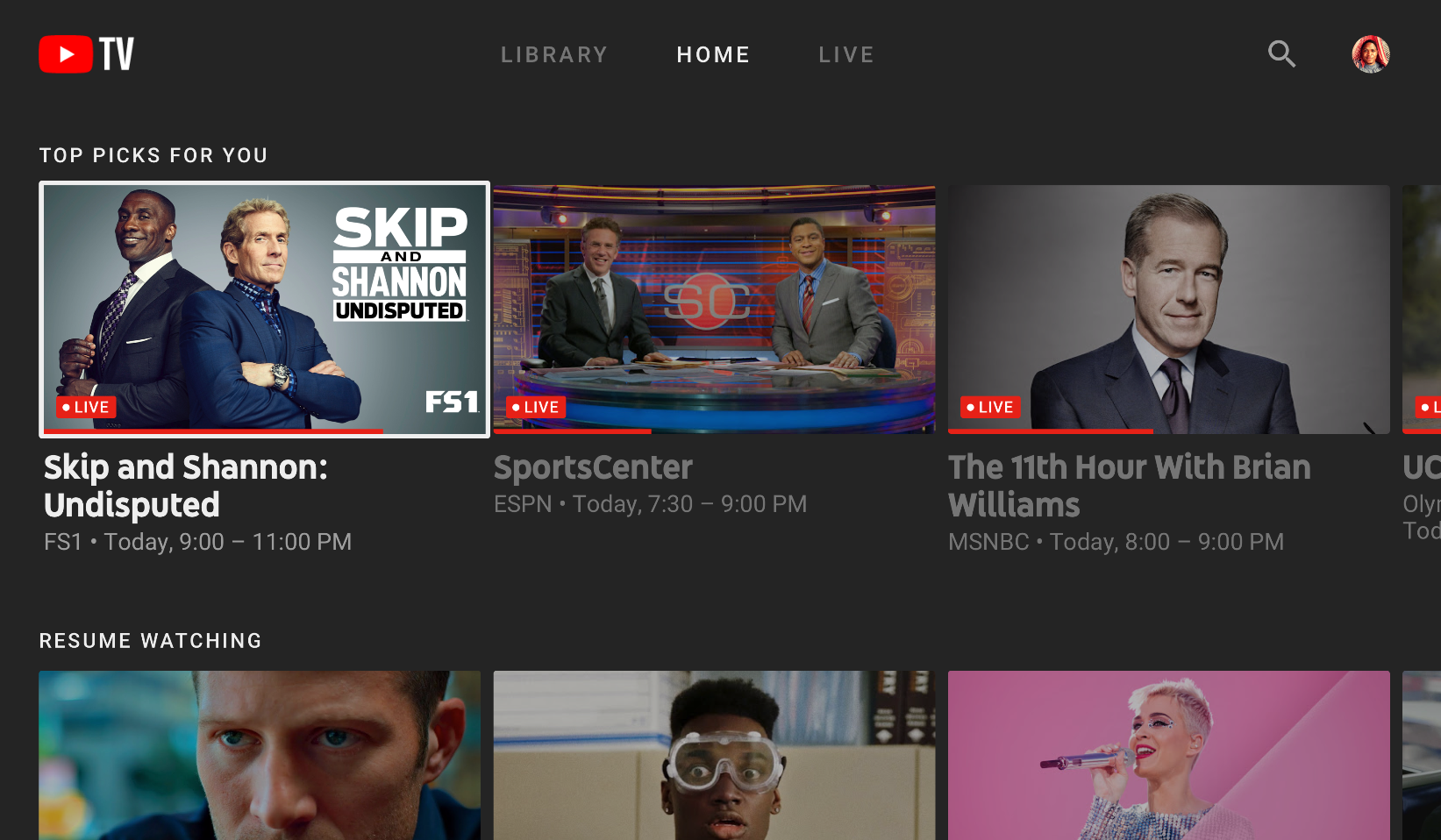Open the SportsCenter title
The width and height of the screenshot is (1441, 840).
pyautogui.click(x=593, y=467)
